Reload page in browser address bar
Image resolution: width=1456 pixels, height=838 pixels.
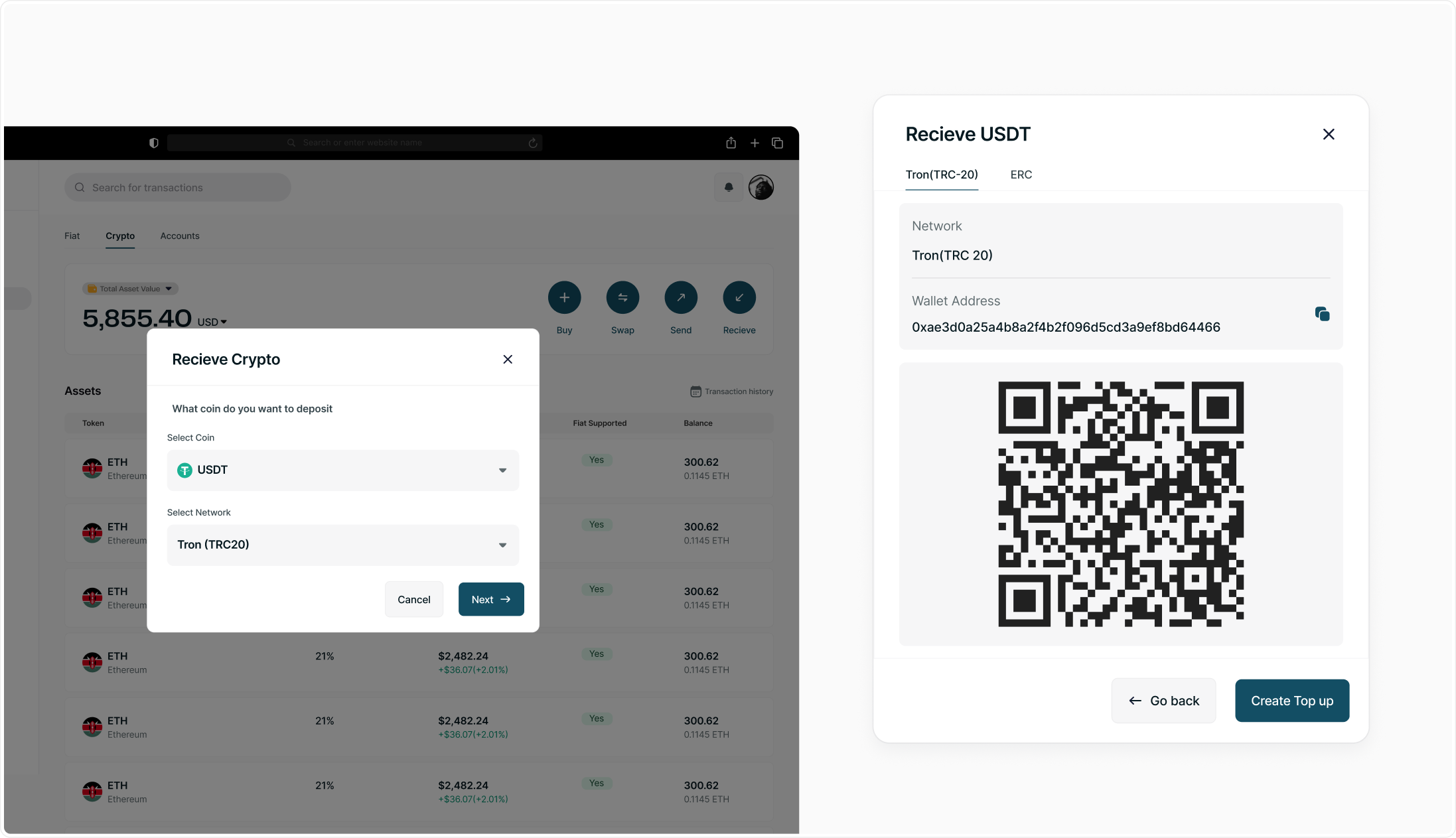tap(532, 143)
